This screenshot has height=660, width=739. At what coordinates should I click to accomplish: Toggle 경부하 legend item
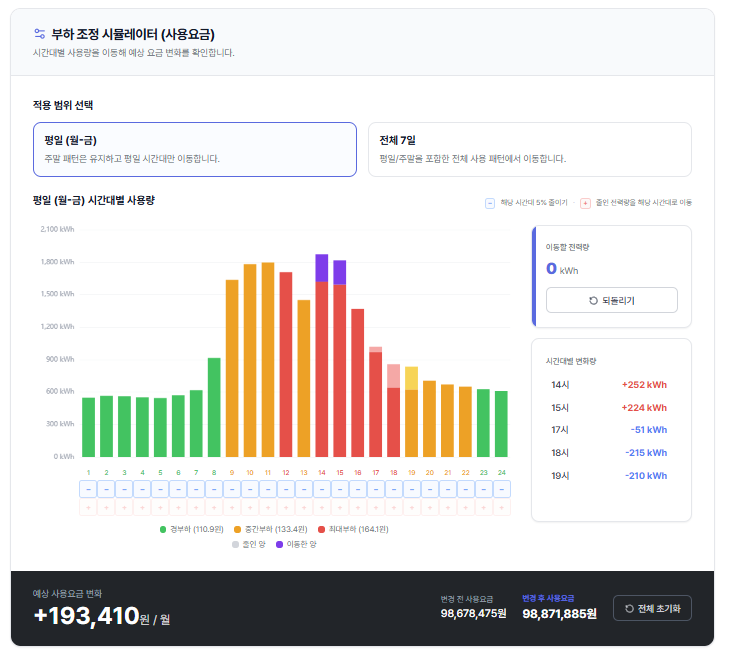pyautogui.click(x=191, y=528)
